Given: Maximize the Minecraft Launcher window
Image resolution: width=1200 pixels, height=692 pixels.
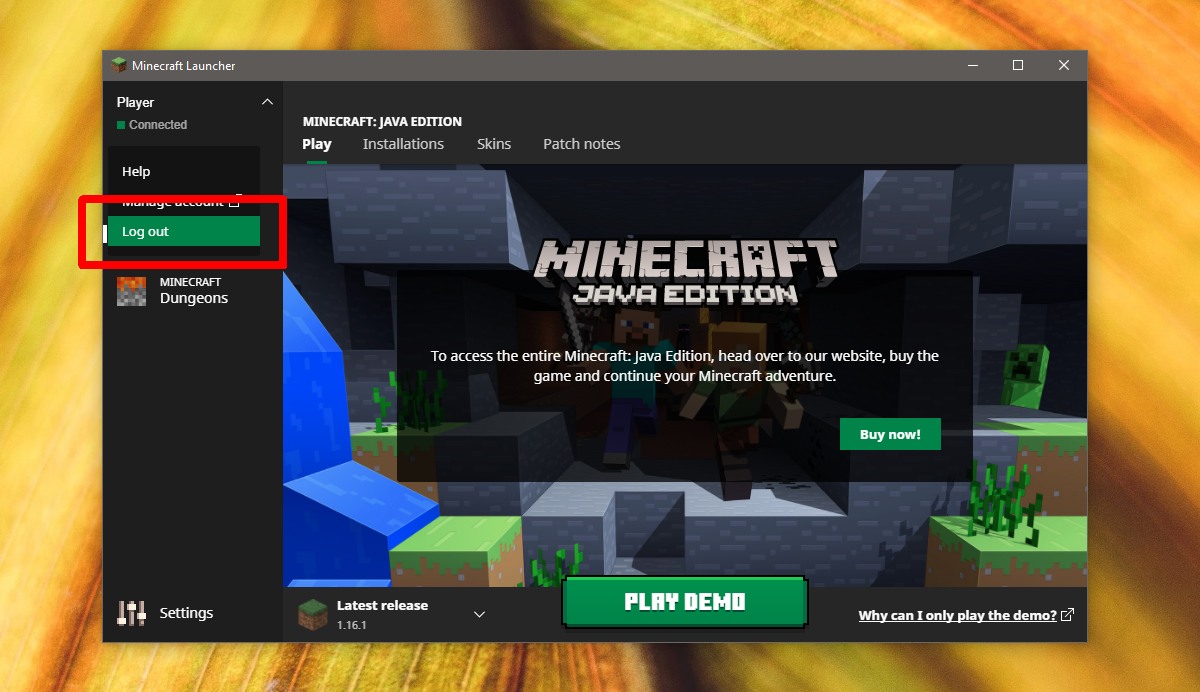Looking at the screenshot, I should point(1018,65).
